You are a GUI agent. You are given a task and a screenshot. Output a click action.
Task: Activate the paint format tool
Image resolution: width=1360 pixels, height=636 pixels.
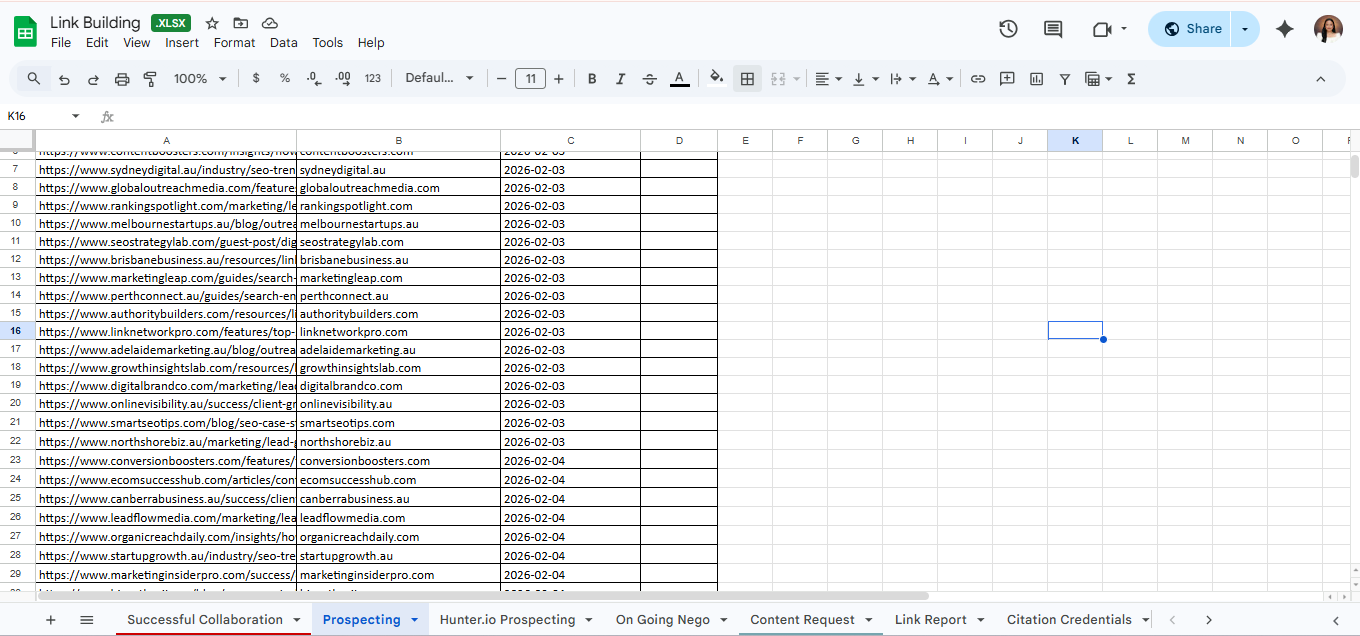coord(151,79)
